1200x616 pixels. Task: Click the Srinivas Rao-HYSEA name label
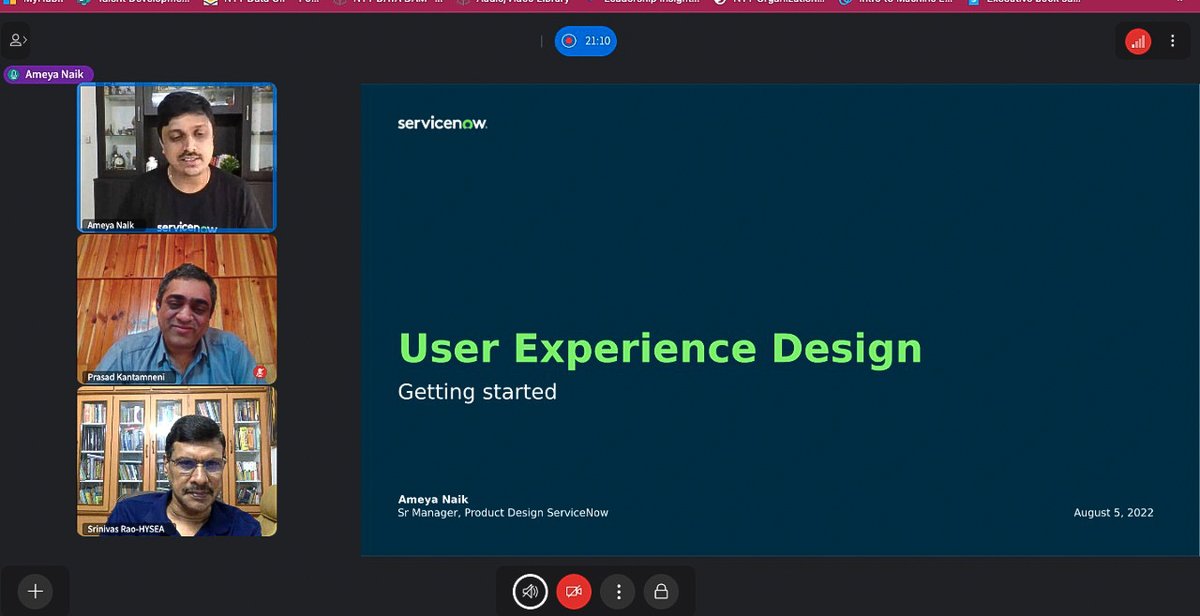[125, 528]
